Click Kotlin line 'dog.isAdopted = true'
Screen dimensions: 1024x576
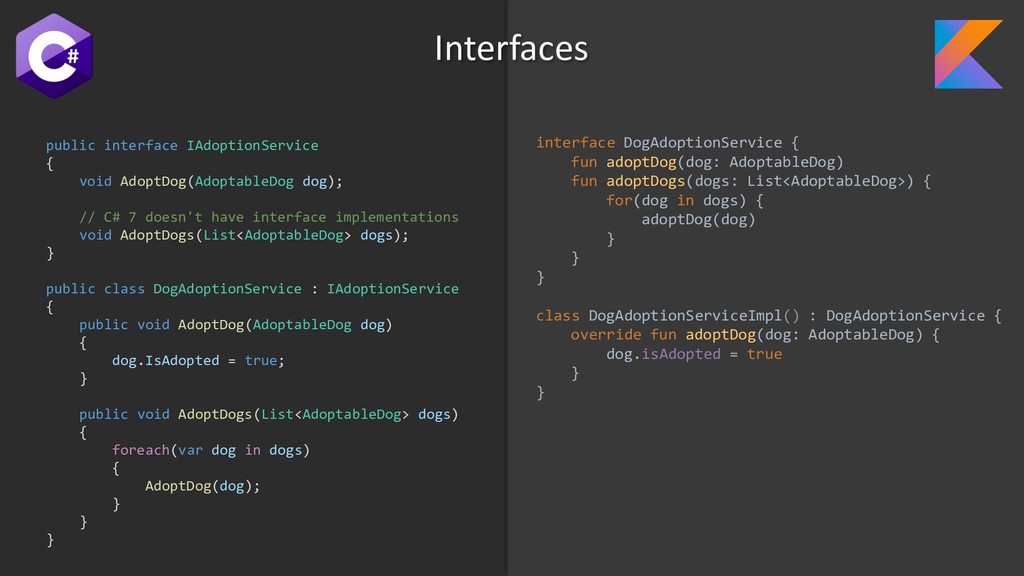pos(694,354)
